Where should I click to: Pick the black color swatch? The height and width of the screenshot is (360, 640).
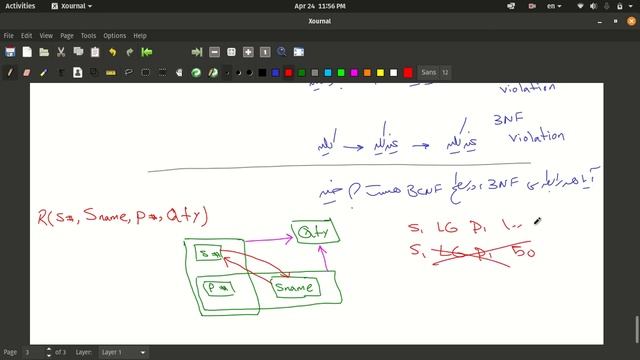[262, 73]
